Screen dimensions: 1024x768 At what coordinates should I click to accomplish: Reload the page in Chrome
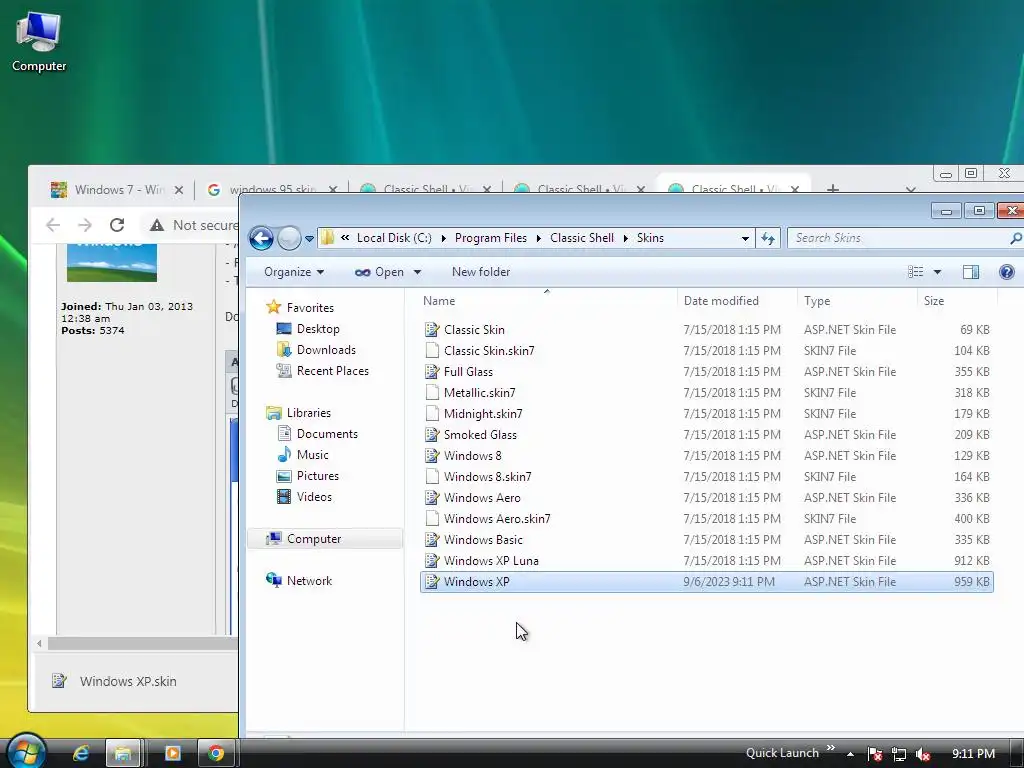click(x=117, y=225)
